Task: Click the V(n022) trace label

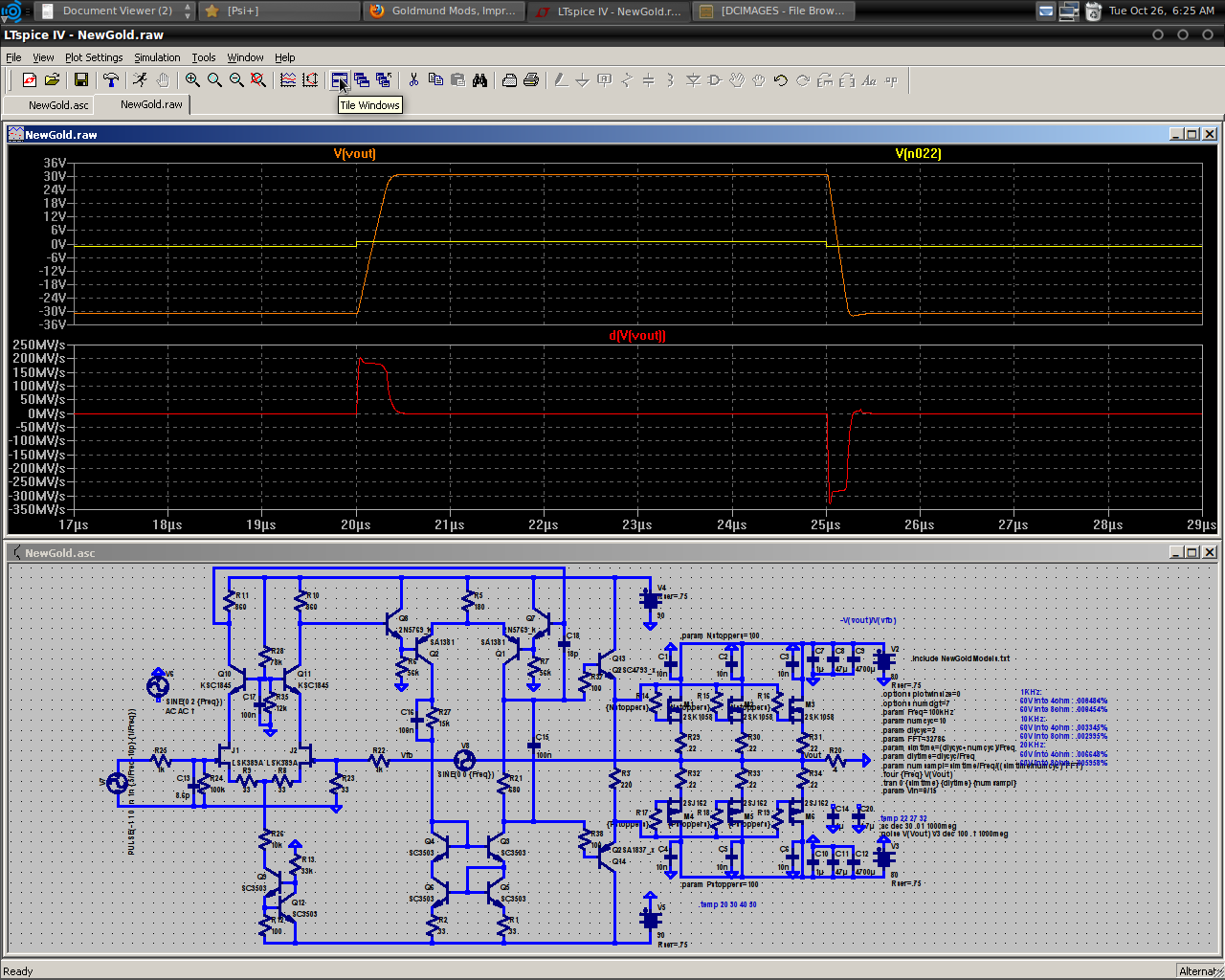Action: click(918, 153)
